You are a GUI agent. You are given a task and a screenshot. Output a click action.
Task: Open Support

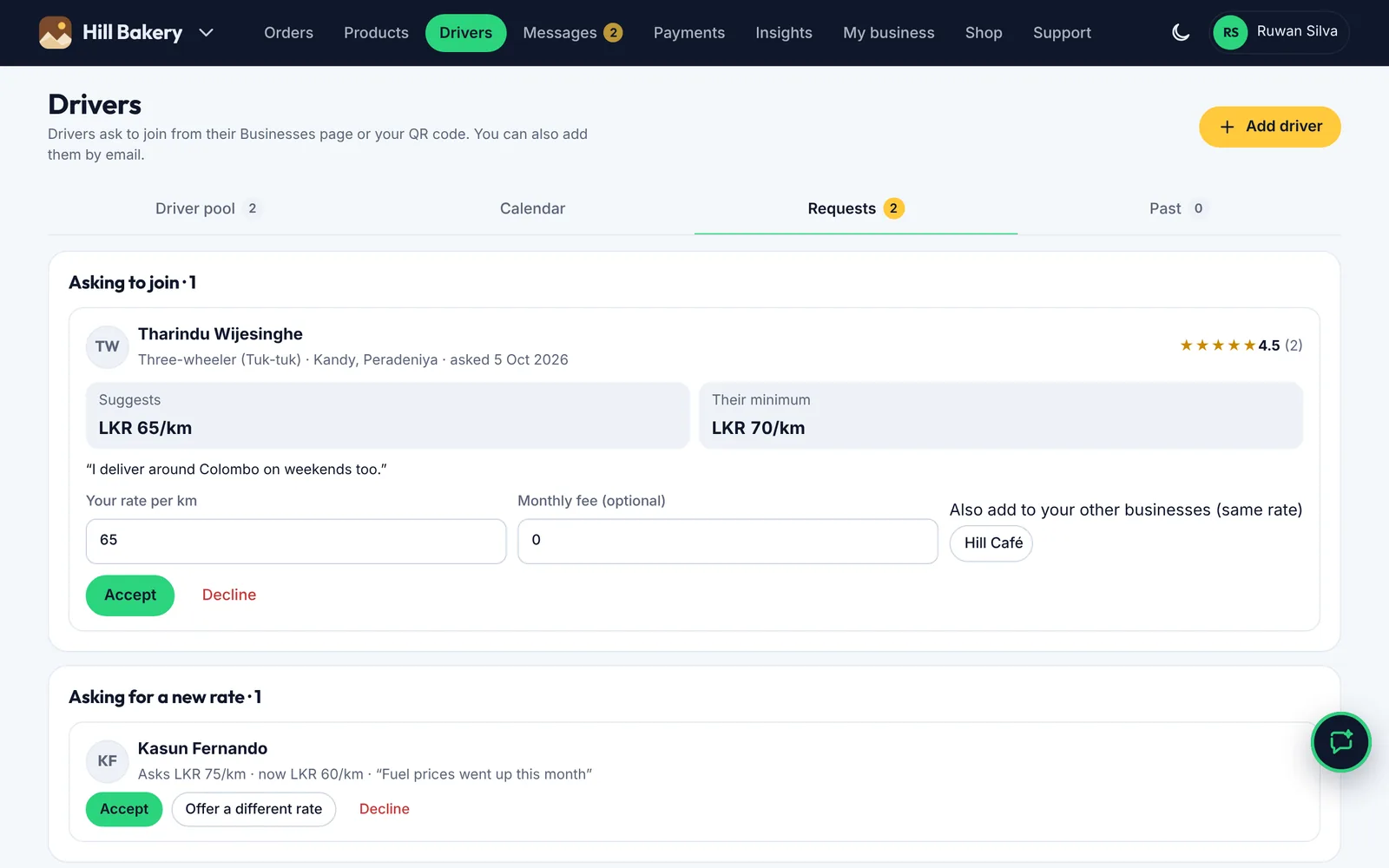pos(1062,33)
